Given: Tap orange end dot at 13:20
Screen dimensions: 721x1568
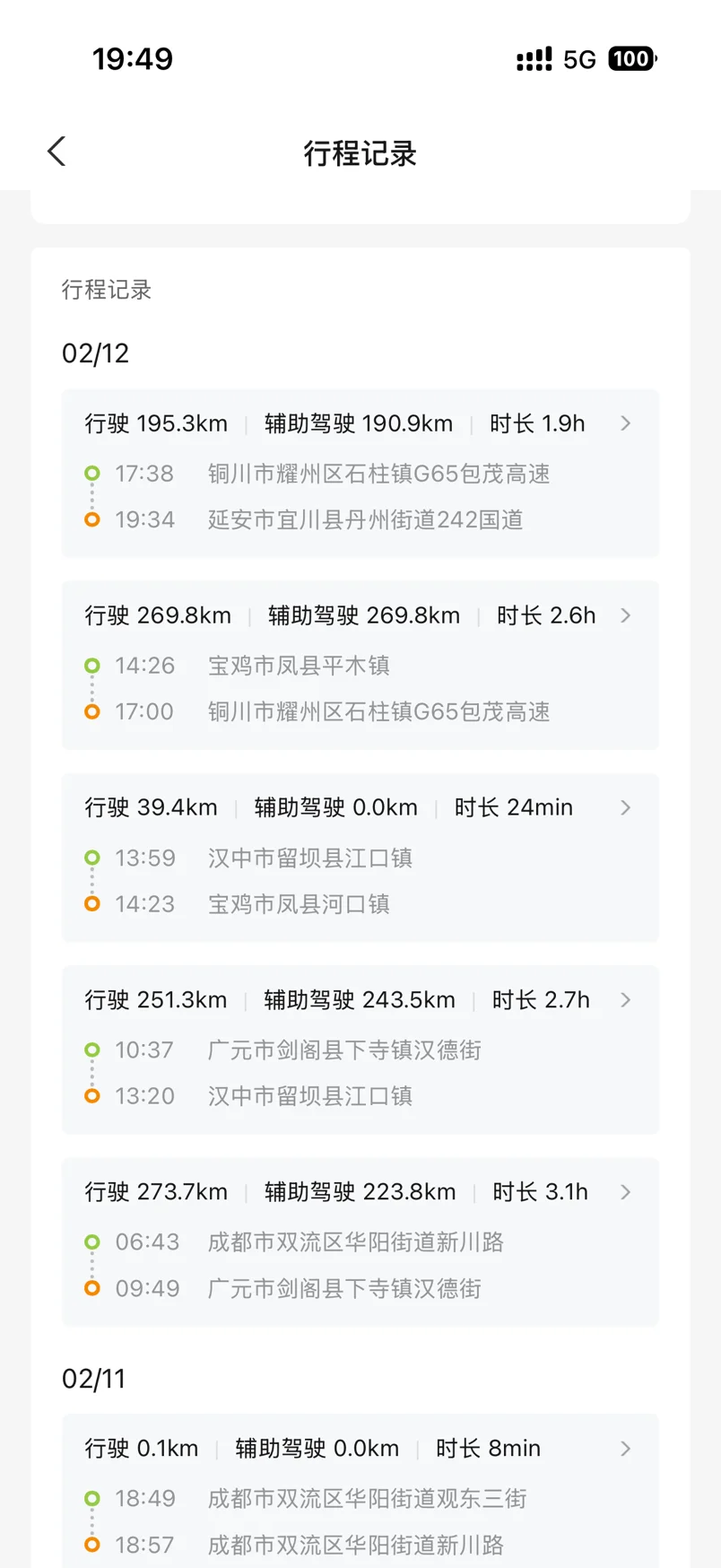Looking at the screenshot, I should 91,1095.
